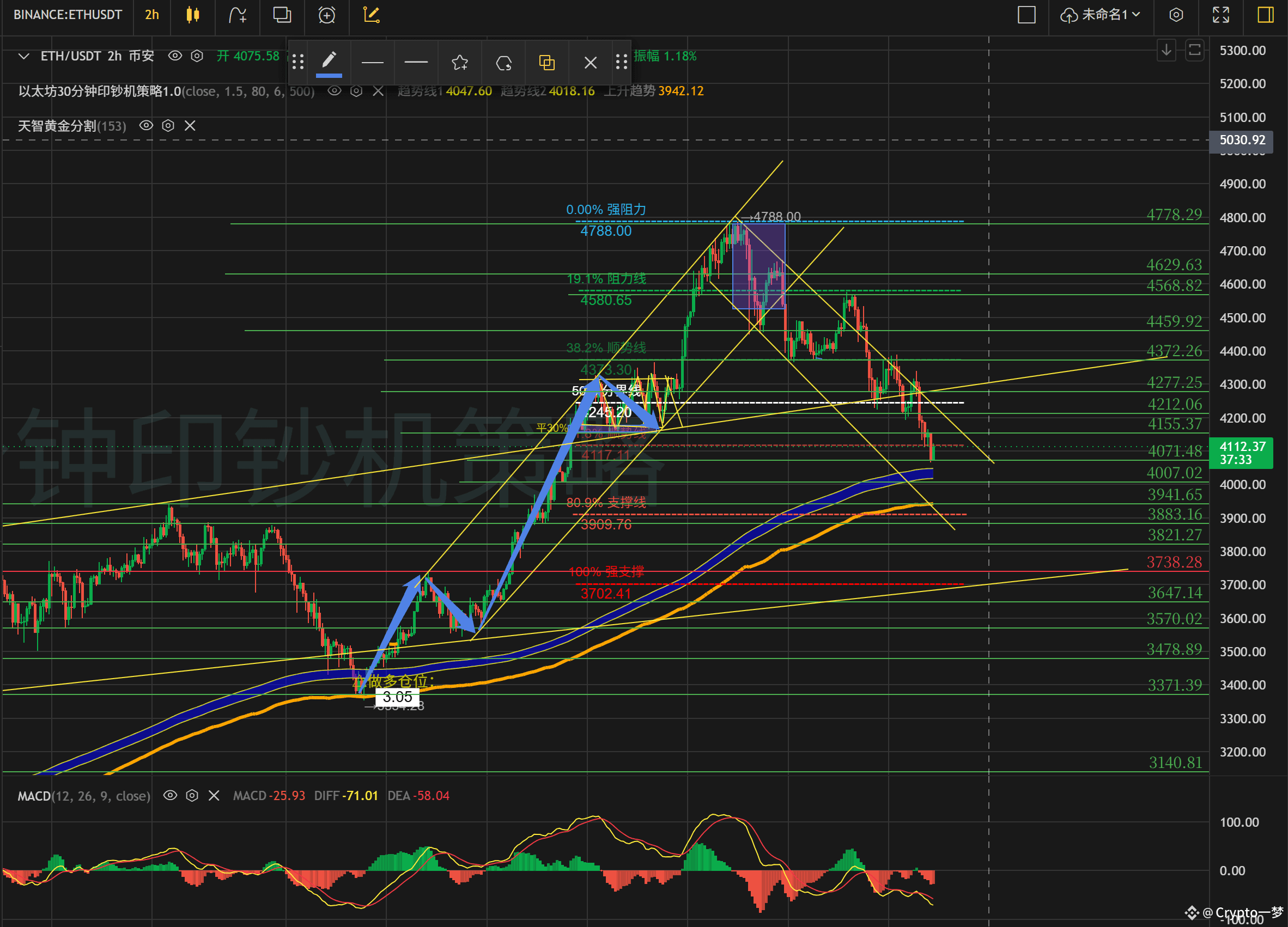Screen dimensions: 1288x927
Task: Open the single-square layout selector
Action: pyautogui.click(x=1027, y=15)
